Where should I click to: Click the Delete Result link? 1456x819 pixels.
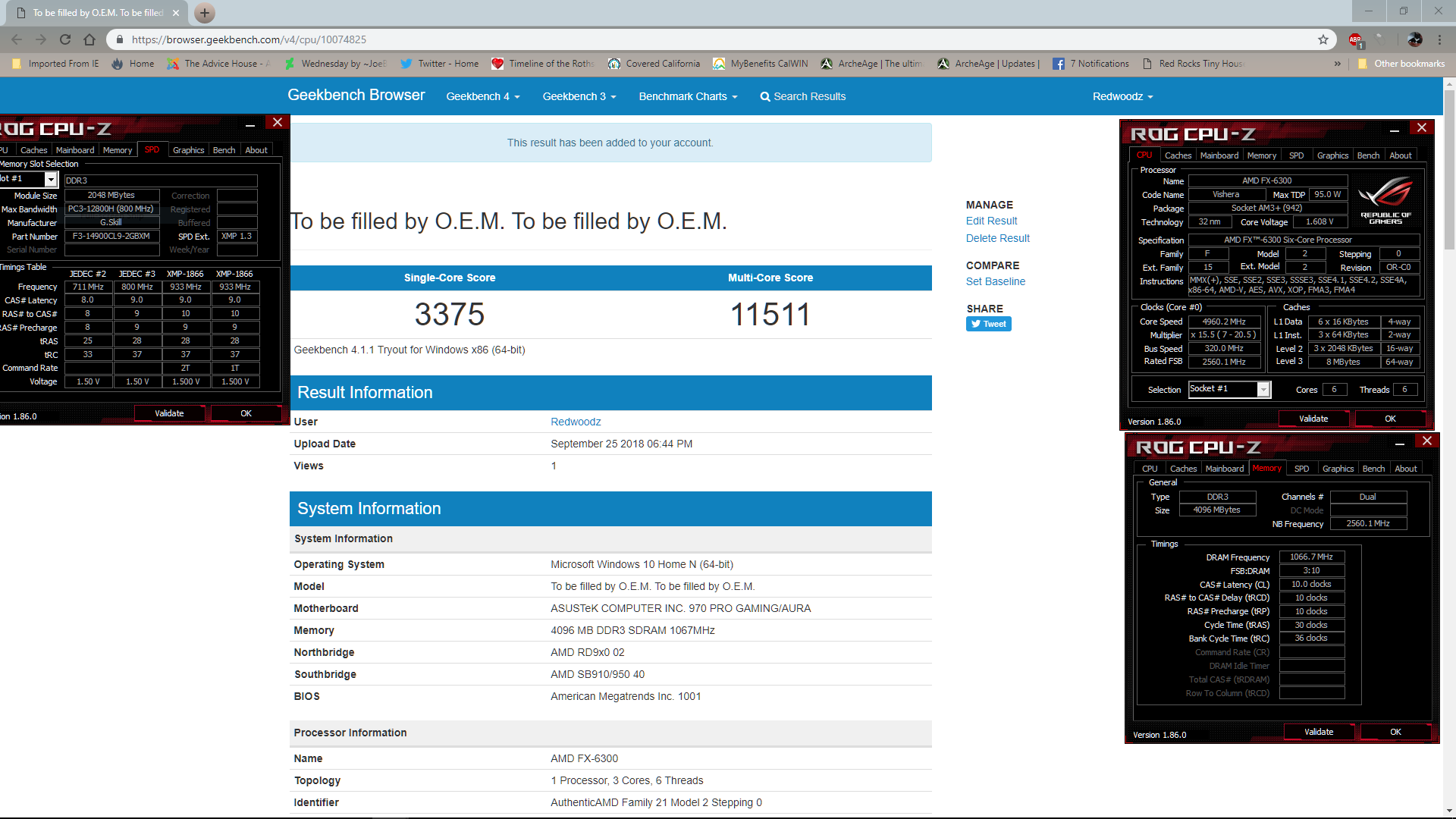[x=997, y=238]
